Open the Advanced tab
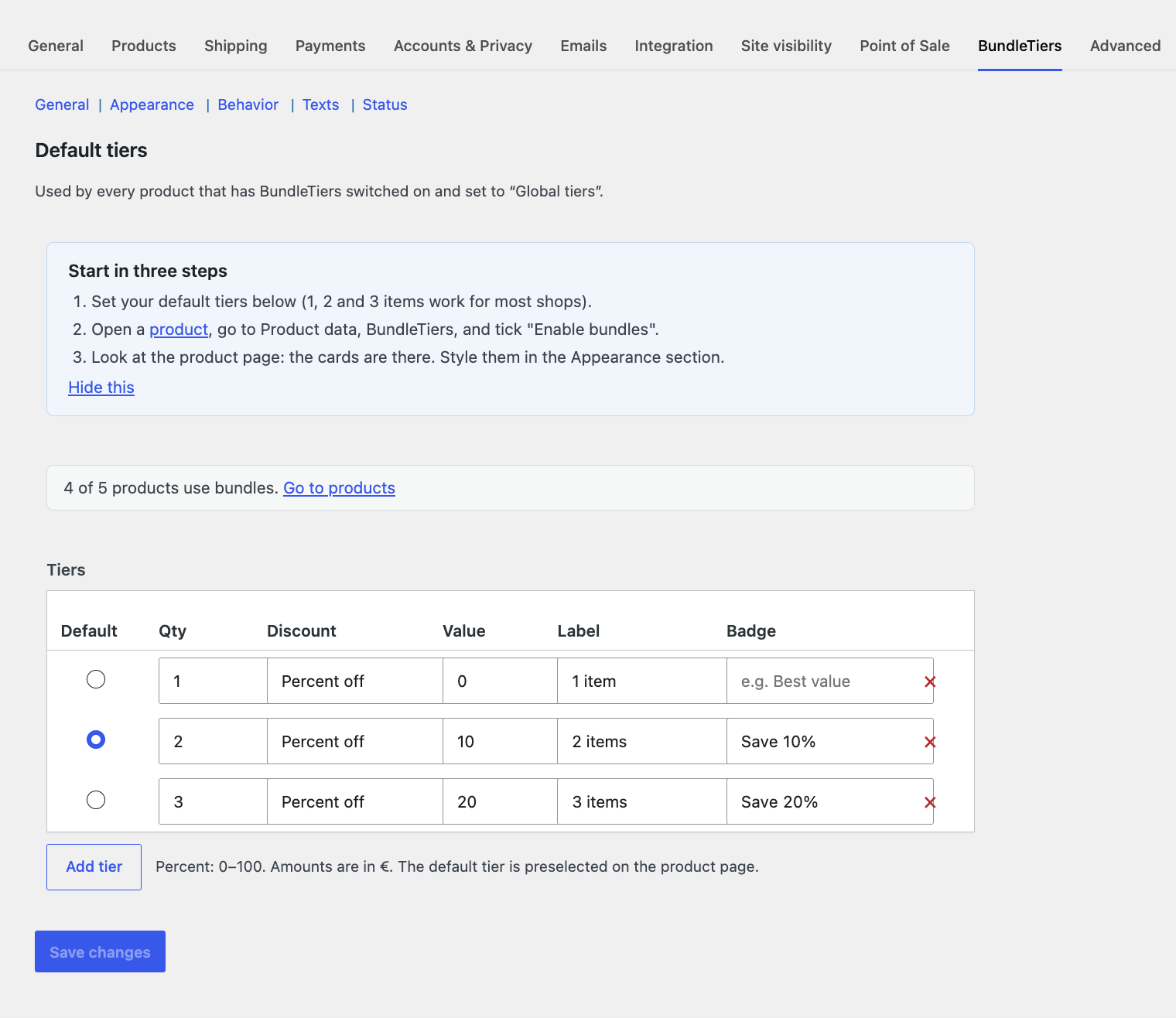 (1125, 46)
